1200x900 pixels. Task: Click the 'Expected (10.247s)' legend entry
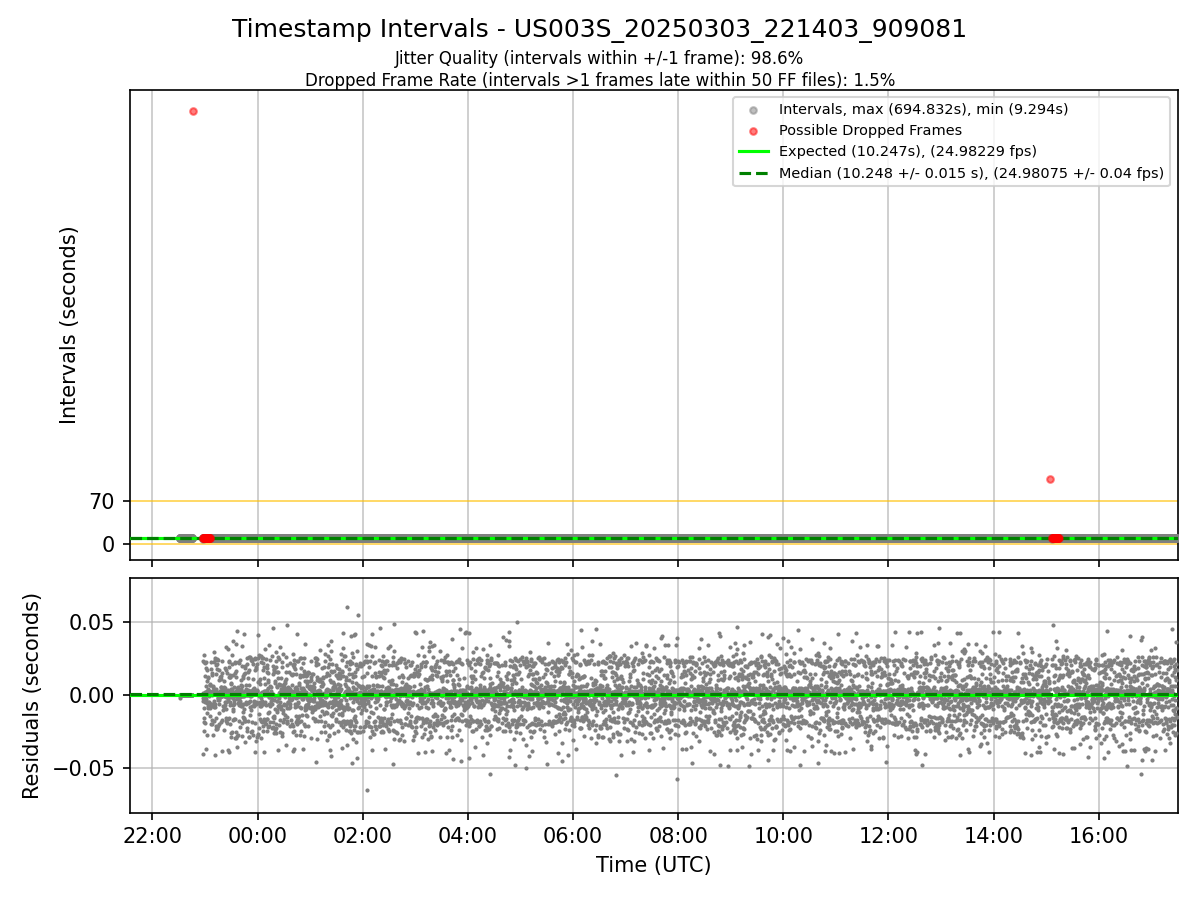point(907,151)
